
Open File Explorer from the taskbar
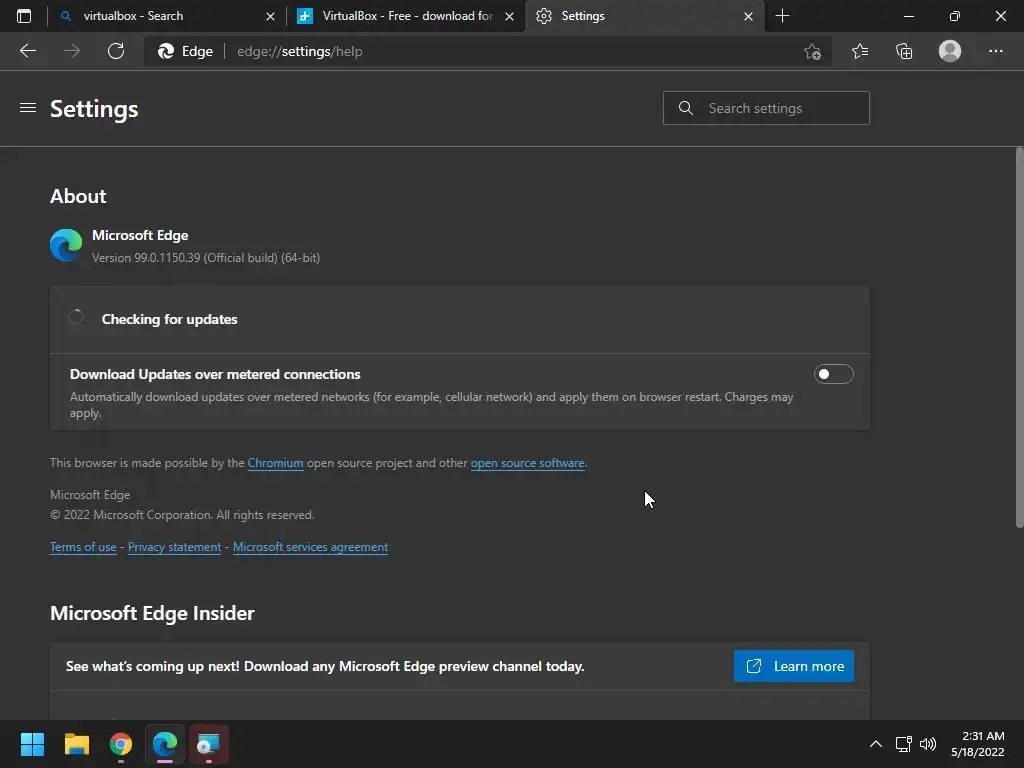[x=76, y=744]
